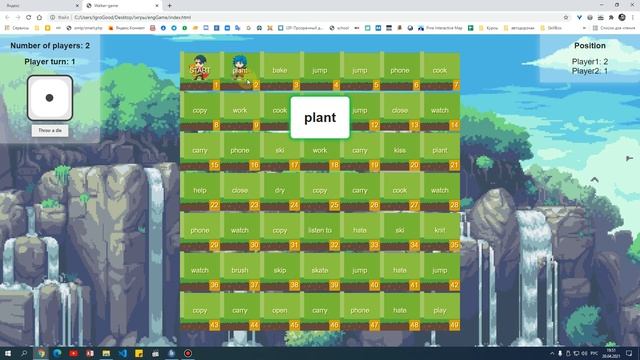Reload the page with the refresh icon
Image resolution: width=640 pixels, height=360 pixels.
point(29,18)
